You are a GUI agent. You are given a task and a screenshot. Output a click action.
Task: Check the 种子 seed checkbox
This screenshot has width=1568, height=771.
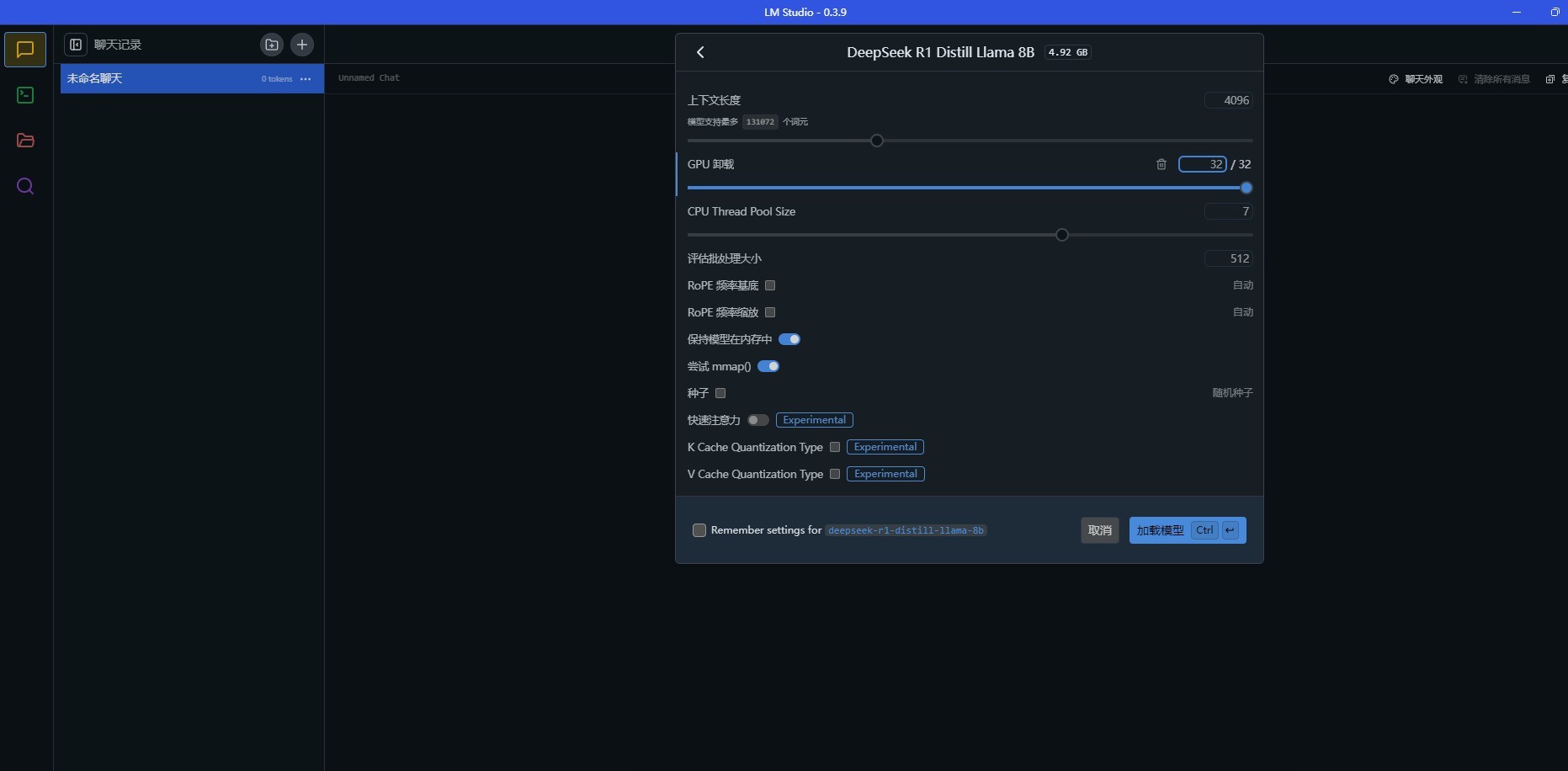[x=720, y=393]
